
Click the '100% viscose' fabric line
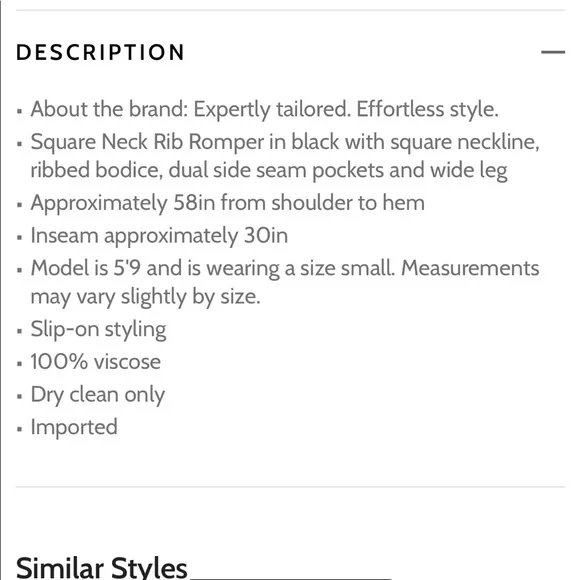click(x=96, y=362)
